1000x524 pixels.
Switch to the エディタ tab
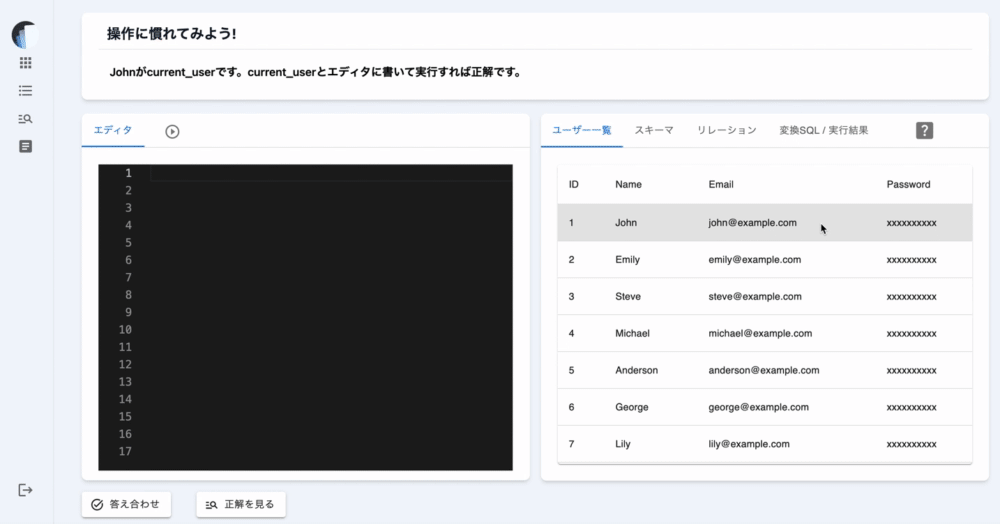pyautogui.click(x=113, y=130)
